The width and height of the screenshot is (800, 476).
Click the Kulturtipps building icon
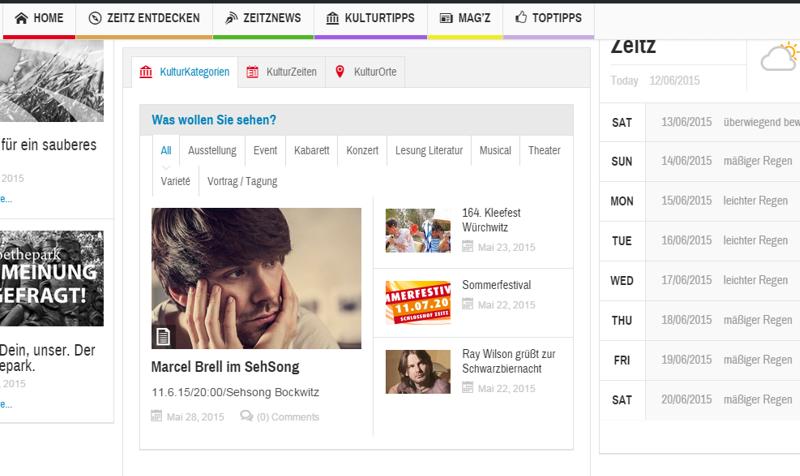[x=333, y=18]
